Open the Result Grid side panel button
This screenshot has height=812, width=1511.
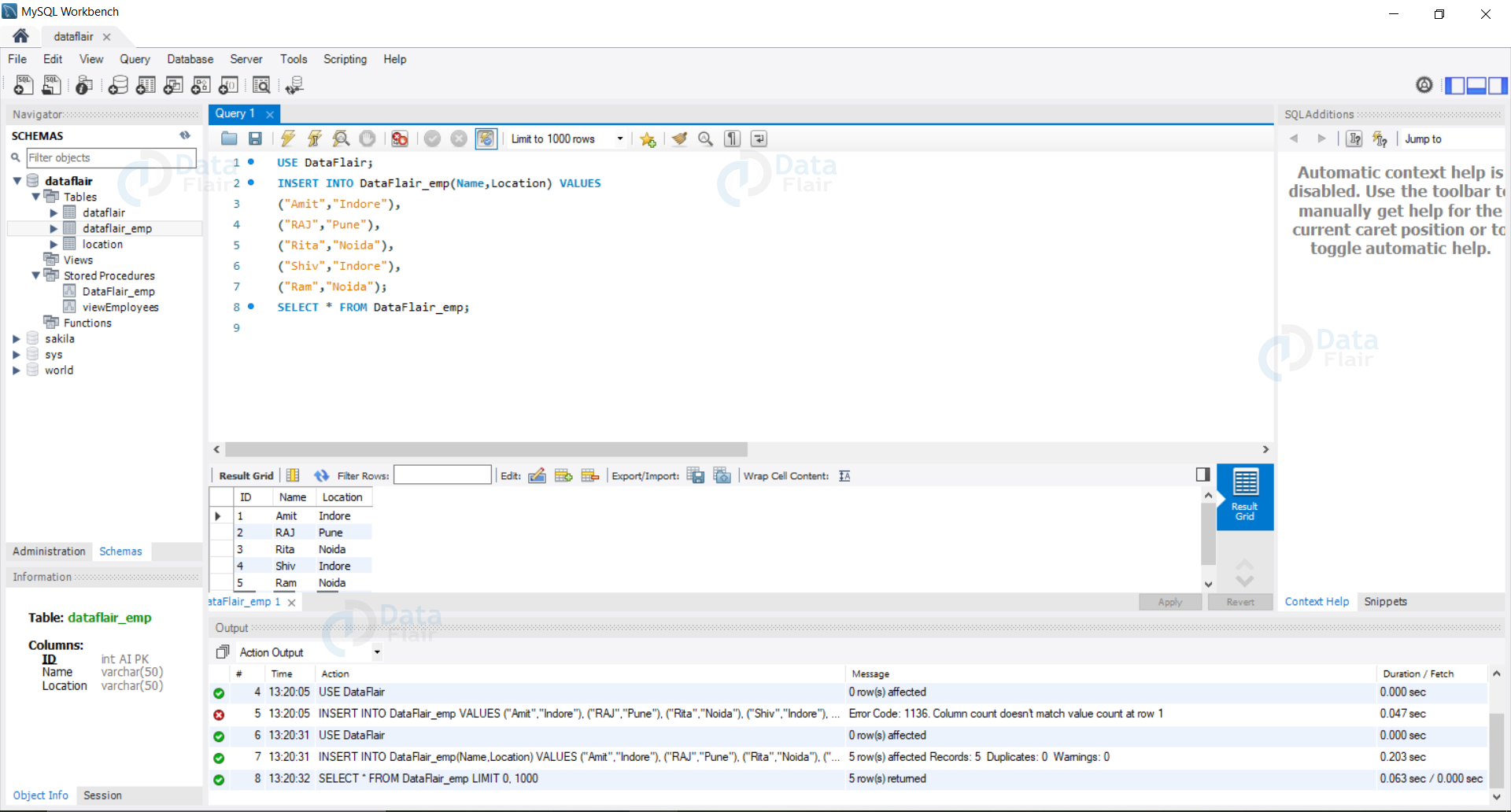[1244, 496]
